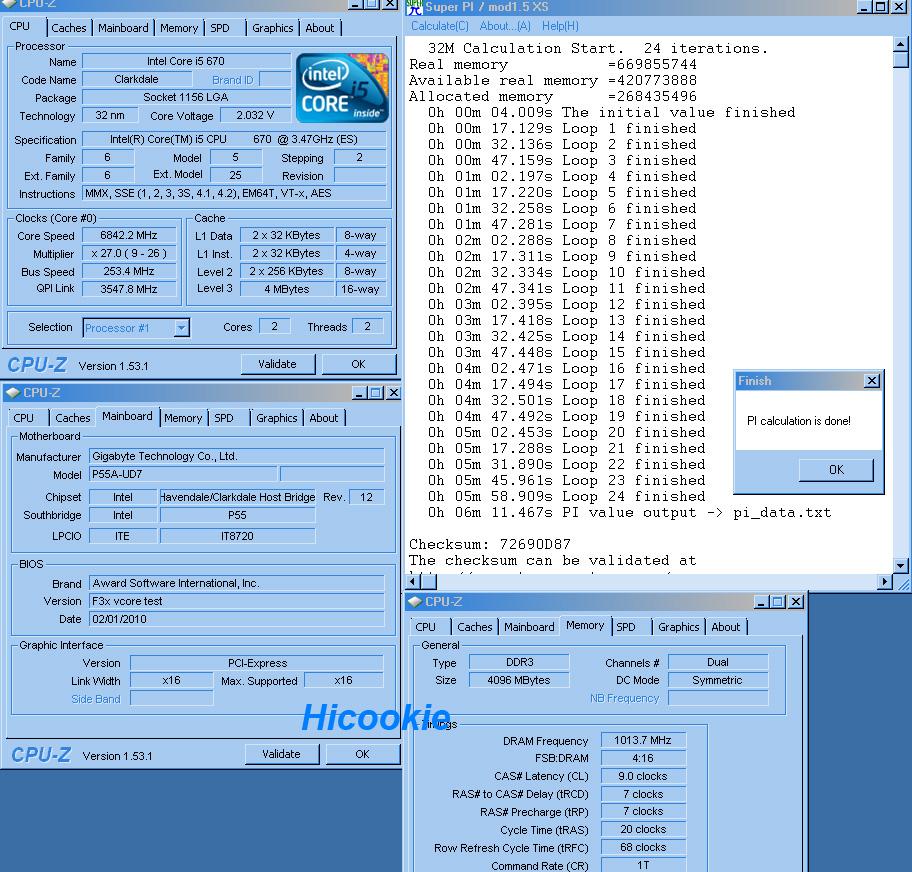Click OK in the Mainboard window
Image resolution: width=912 pixels, height=872 pixels.
(363, 754)
